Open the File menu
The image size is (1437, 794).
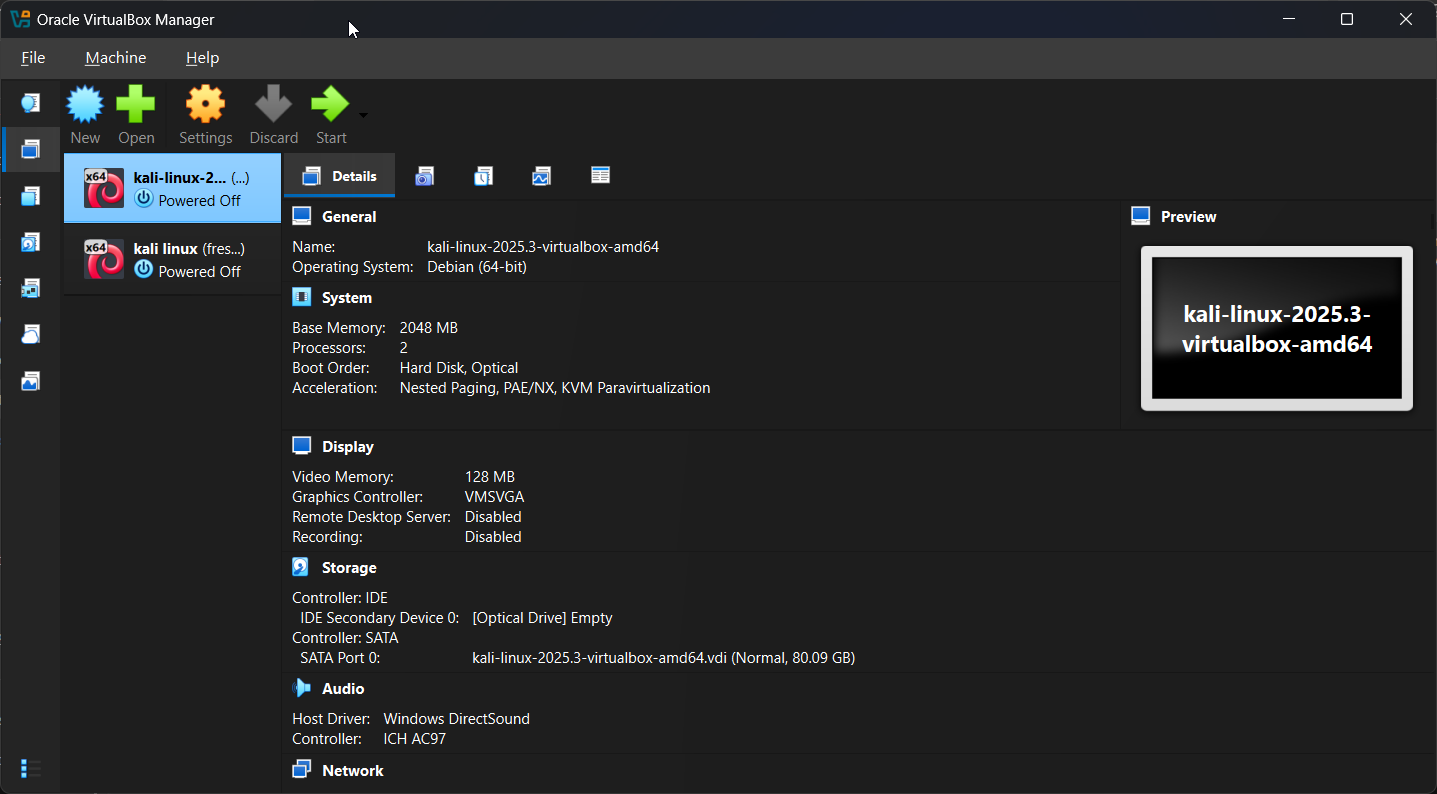click(x=33, y=58)
